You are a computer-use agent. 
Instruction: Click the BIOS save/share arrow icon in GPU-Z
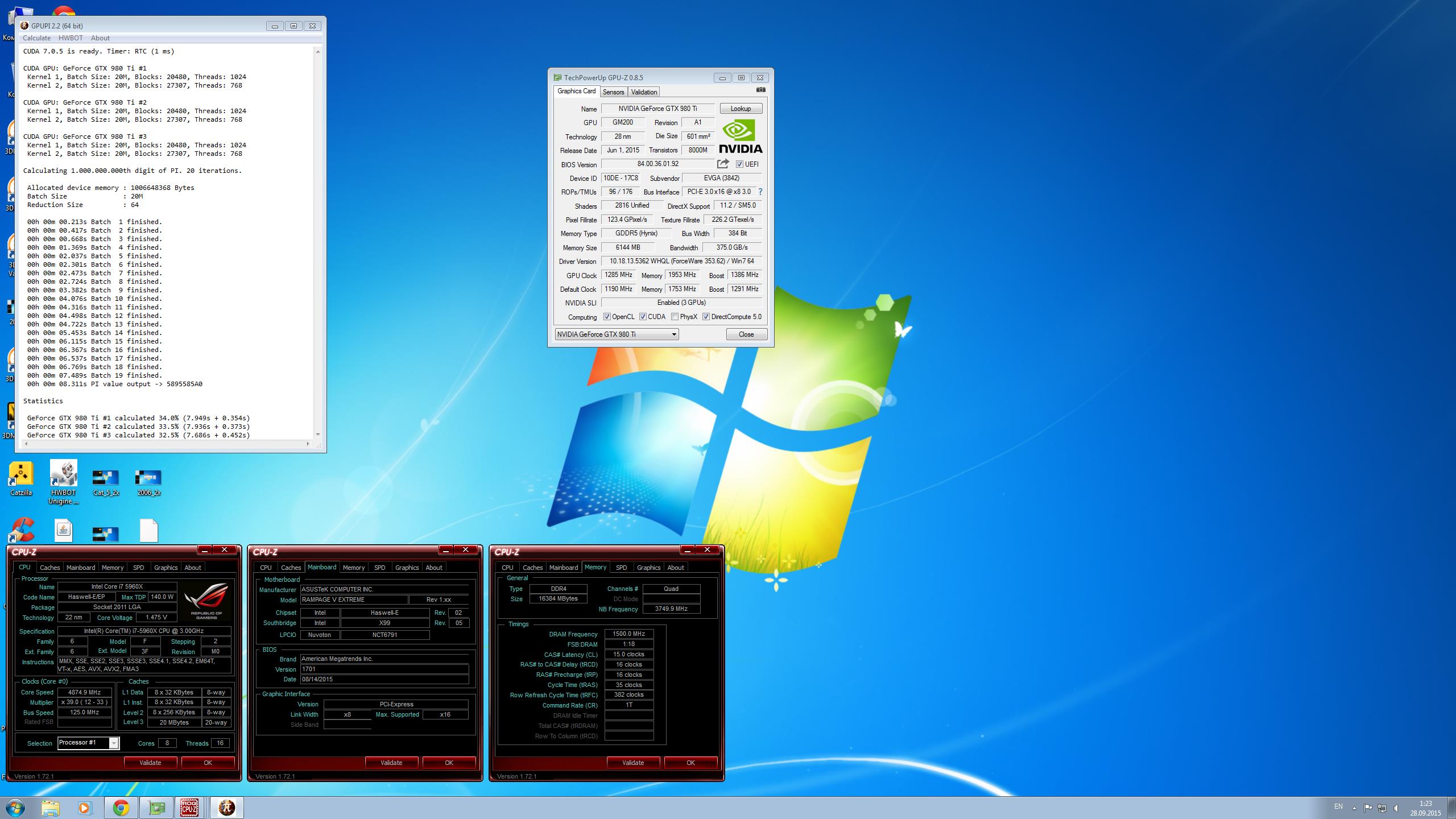click(x=723, y=164)
